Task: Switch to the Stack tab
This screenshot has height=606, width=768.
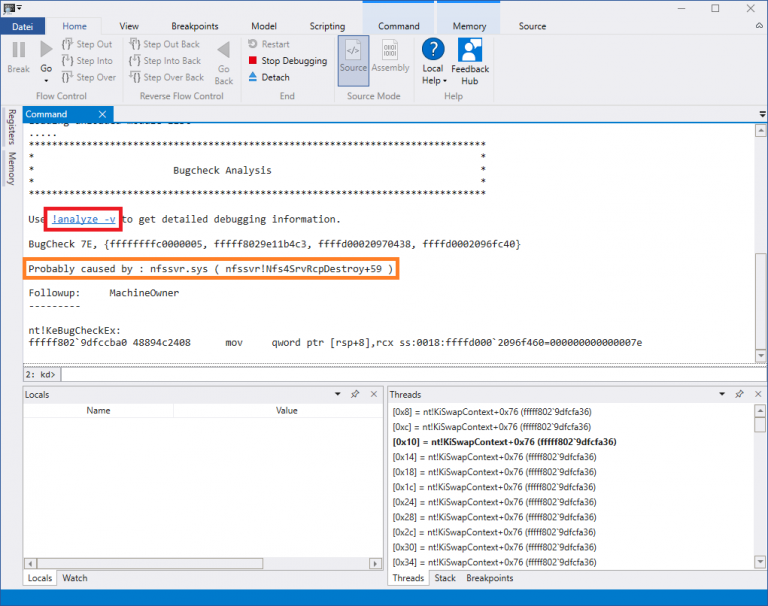Action: [445, 578]
